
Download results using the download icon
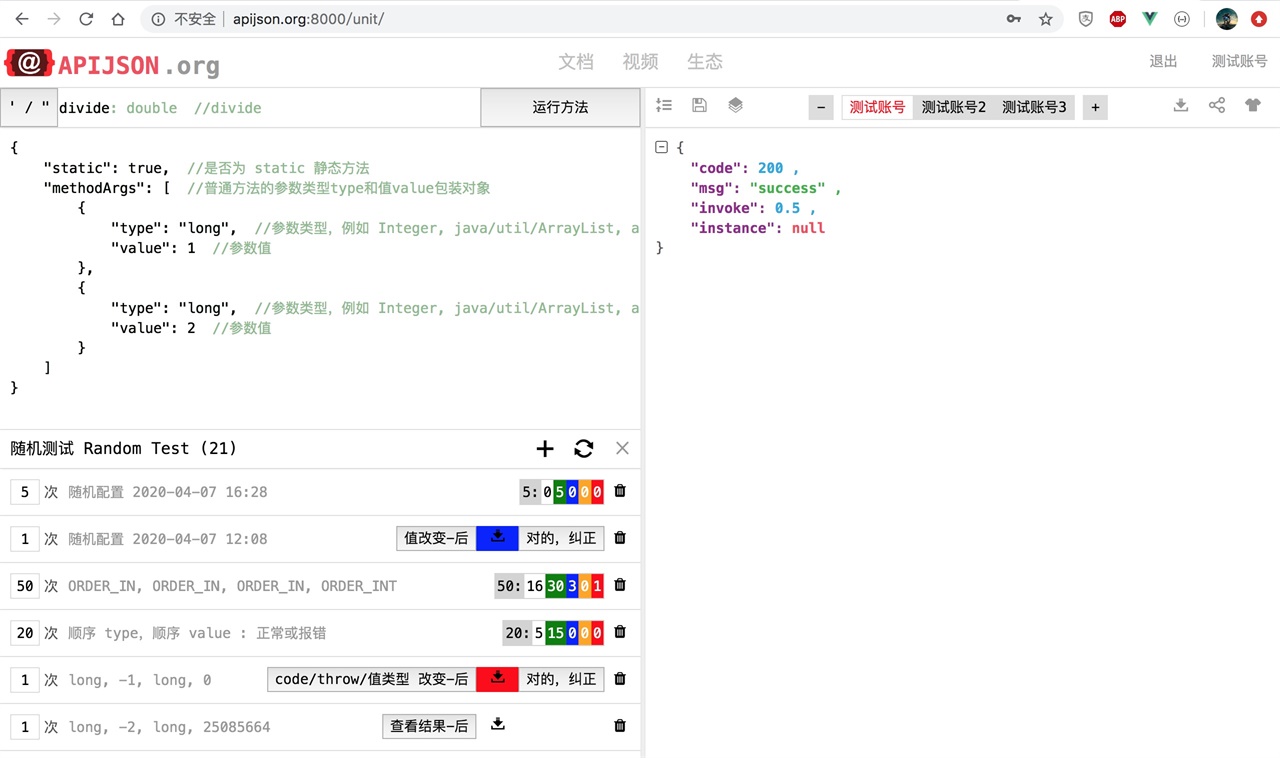pos(1180,105)
